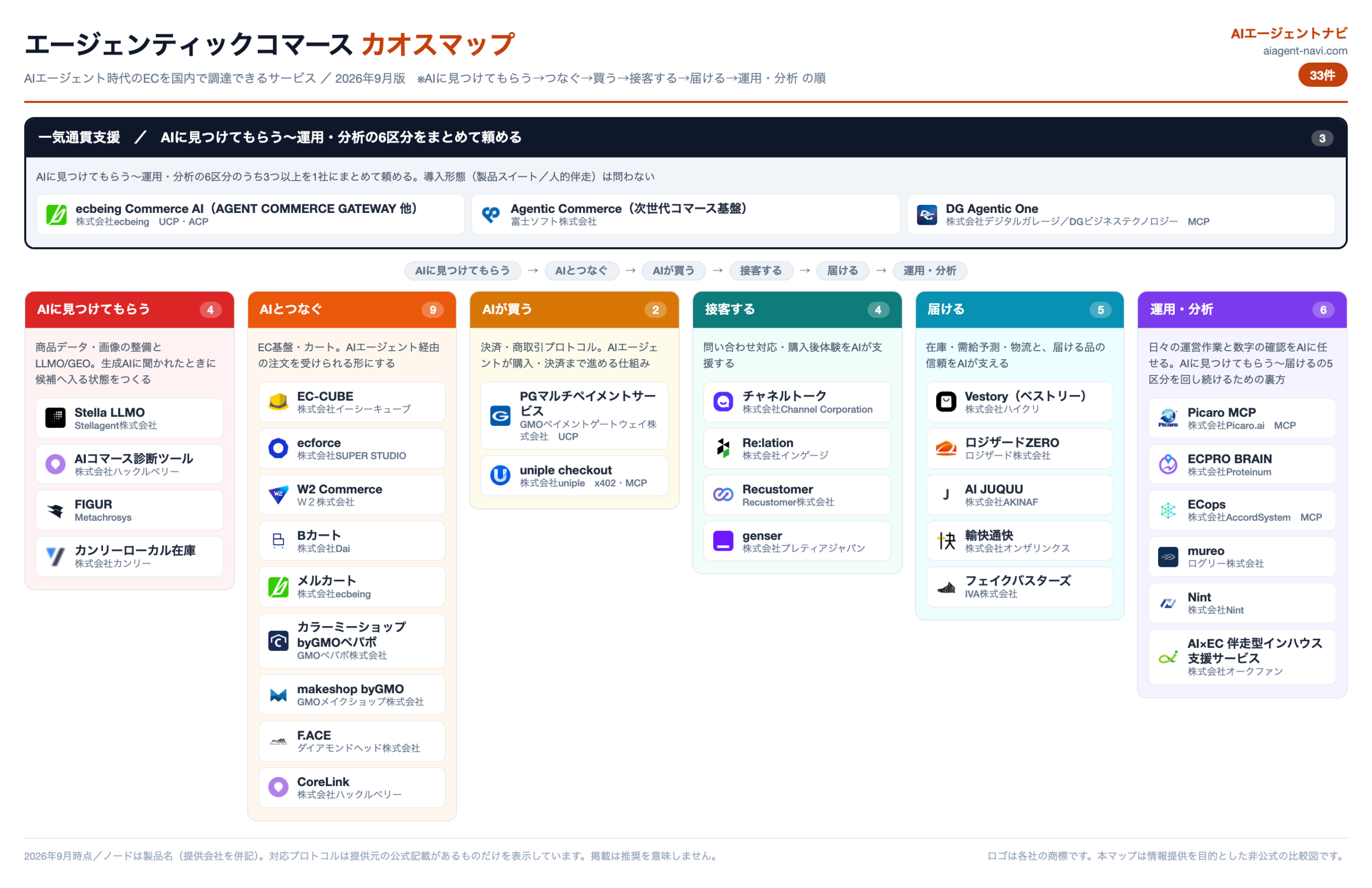Click the ecforce blue hexagon icon
The image size is (1372, 888).
278,448
